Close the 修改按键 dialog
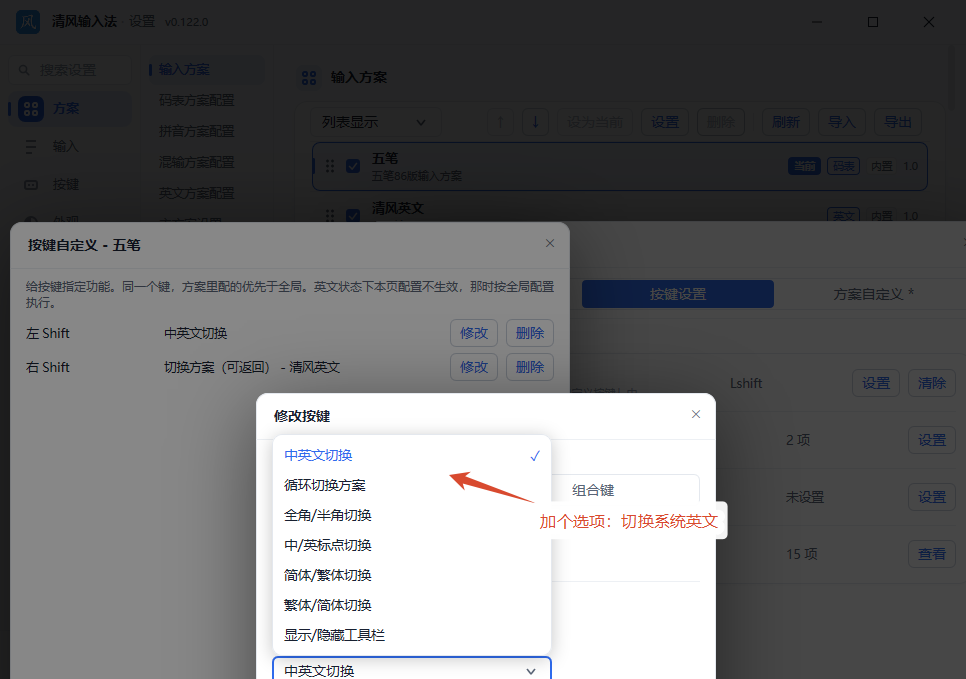966x679 pixels. click(x=696, y=414)
